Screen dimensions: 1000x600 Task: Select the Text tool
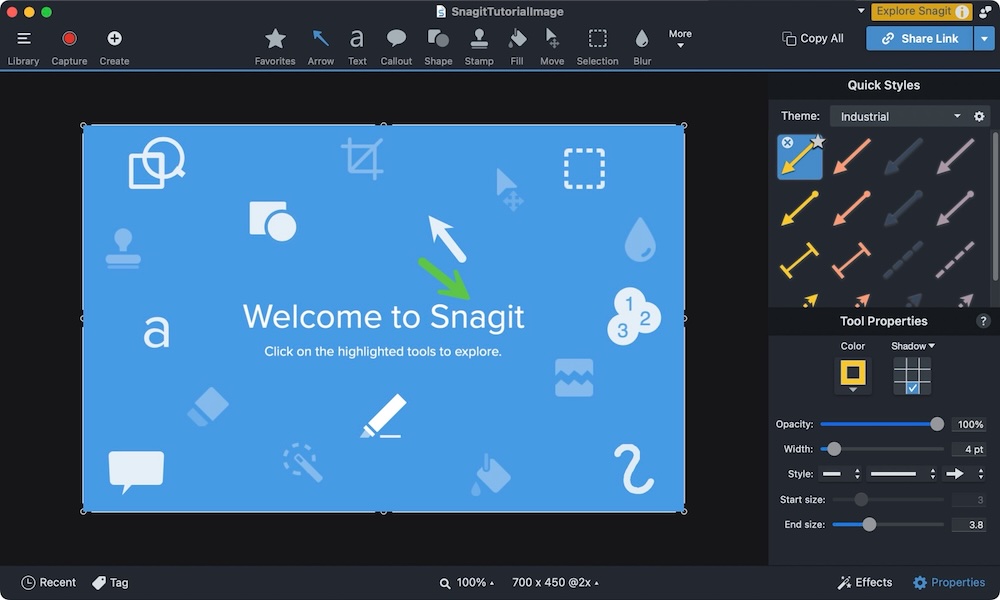click(357, 48)
